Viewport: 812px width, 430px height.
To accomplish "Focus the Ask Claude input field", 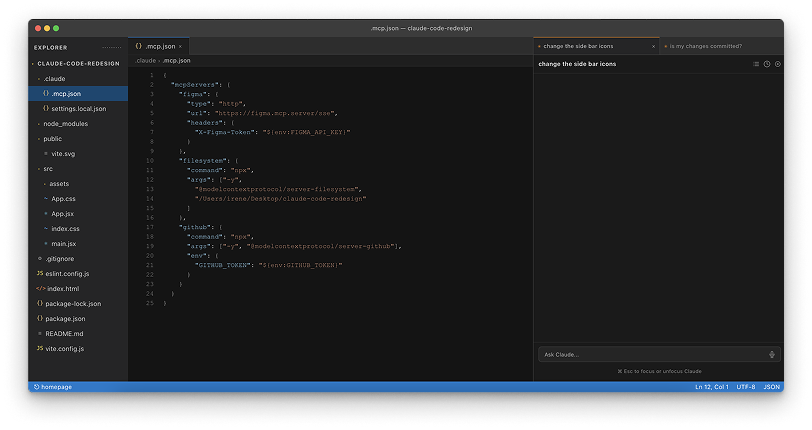I will pos(659,354).
